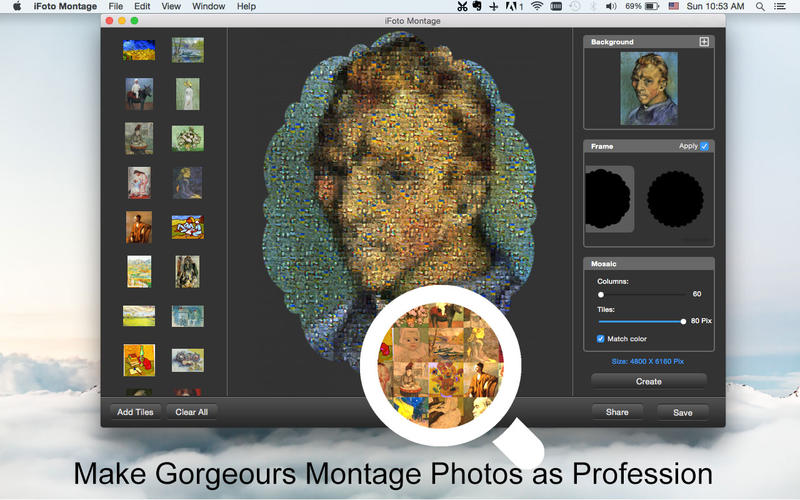Disable the Match color checkbox
The height and width of the screenshot is (500, 800).
tap(601, 339)
